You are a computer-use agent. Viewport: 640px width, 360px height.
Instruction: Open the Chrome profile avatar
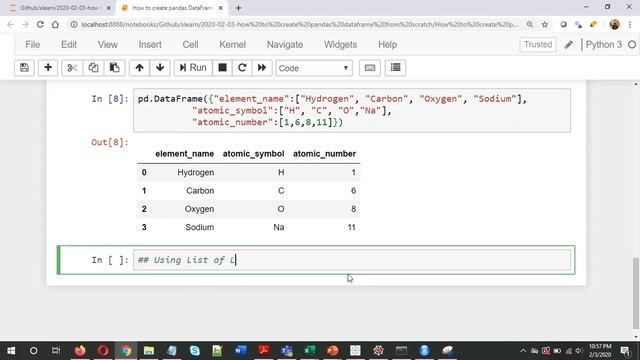[614, 24]
